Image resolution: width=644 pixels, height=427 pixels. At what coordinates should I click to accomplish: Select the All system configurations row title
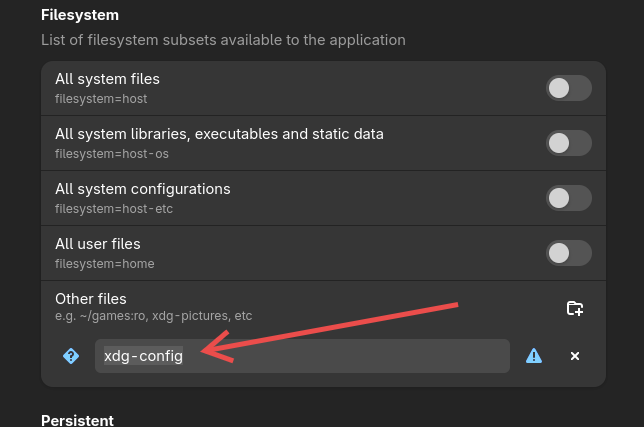click(x=143, y=189)
